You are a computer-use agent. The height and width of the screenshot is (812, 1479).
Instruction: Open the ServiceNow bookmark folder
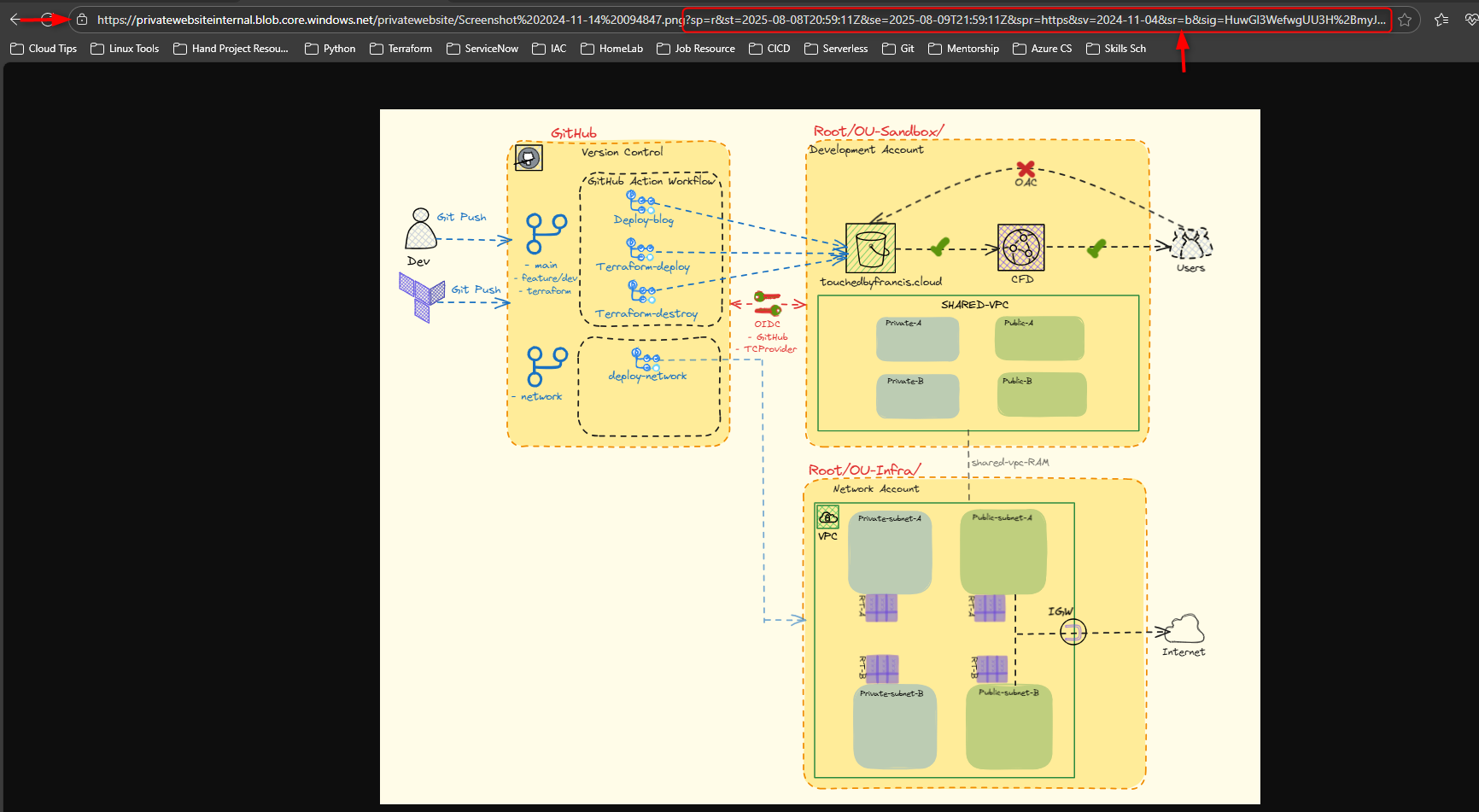[482, 49]
